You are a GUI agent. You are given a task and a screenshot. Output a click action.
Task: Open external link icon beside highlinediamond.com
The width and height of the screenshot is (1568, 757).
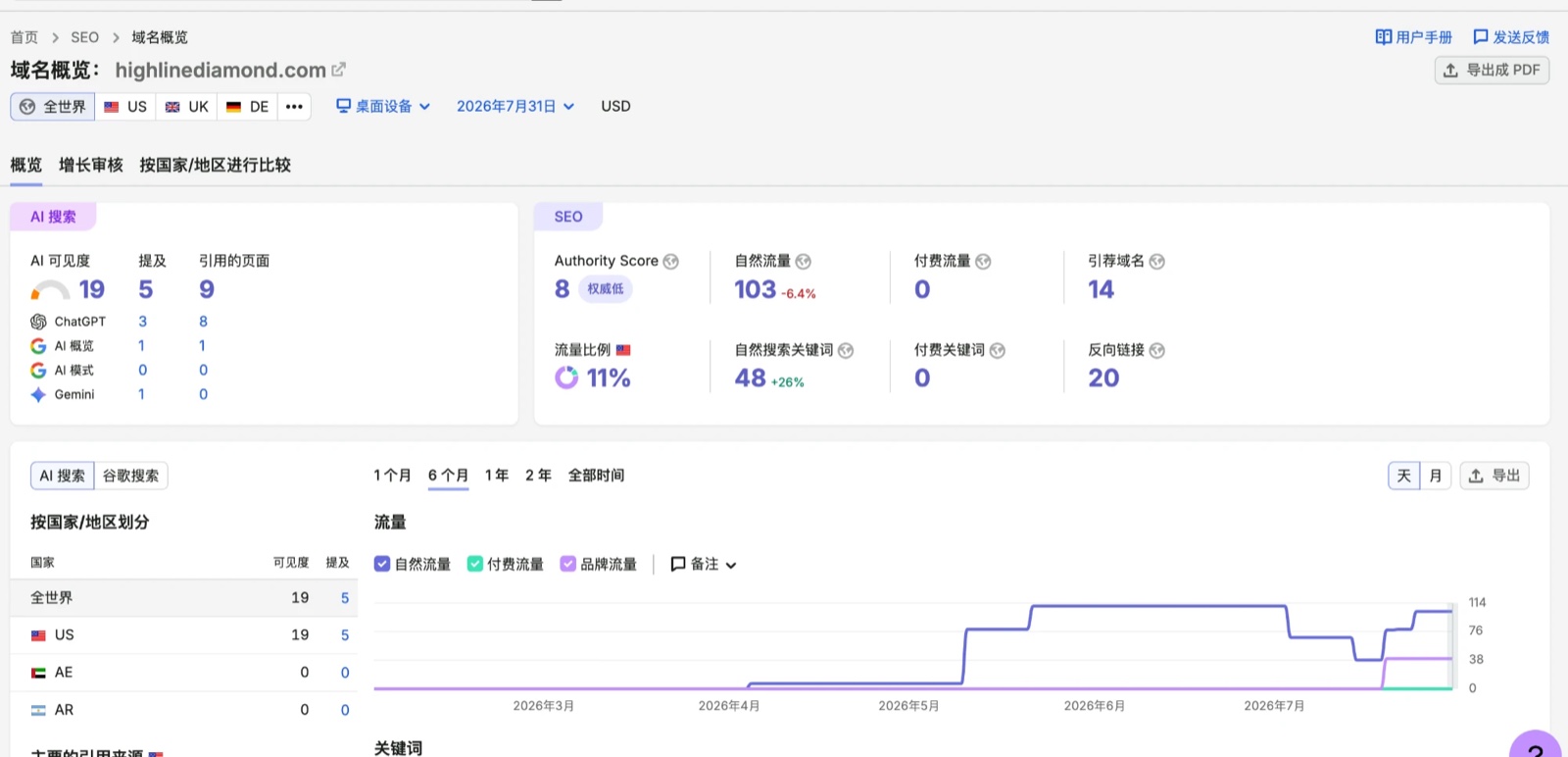[339, 70]
